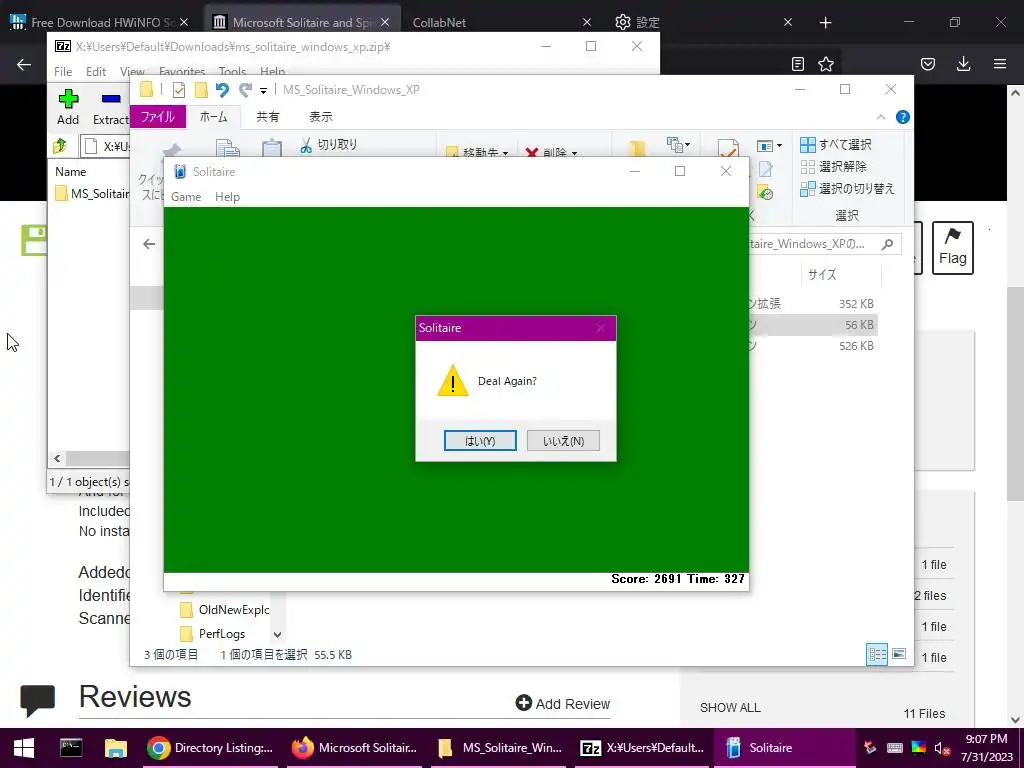Click the 7-Zip Name column header

click(x=71, y=172)
